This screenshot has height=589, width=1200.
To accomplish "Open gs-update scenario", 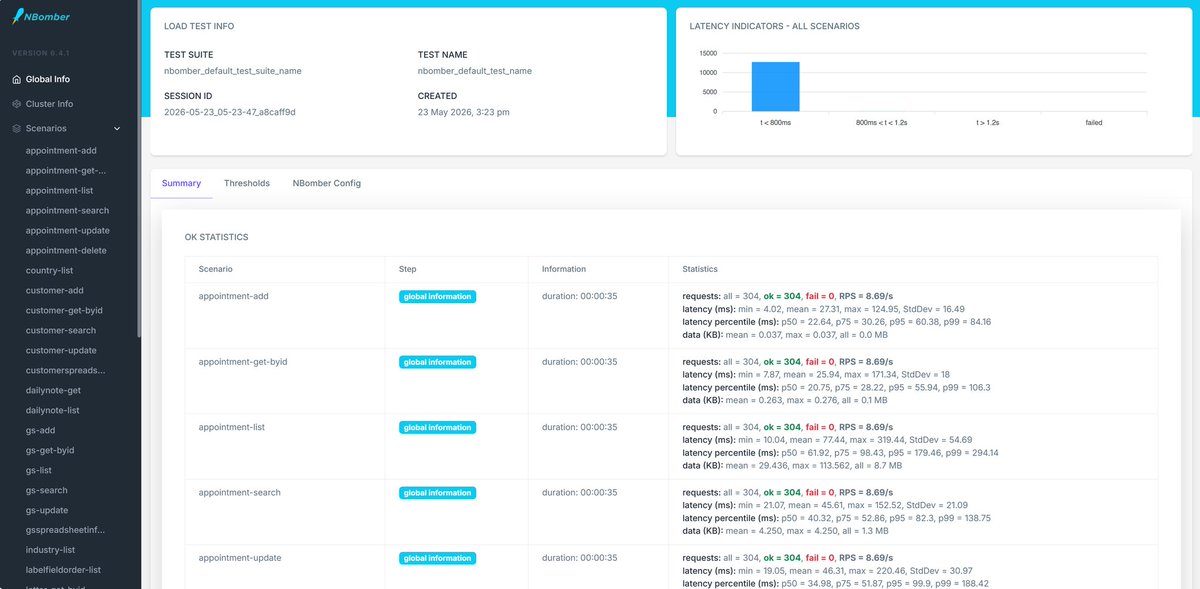I will 47,510.
